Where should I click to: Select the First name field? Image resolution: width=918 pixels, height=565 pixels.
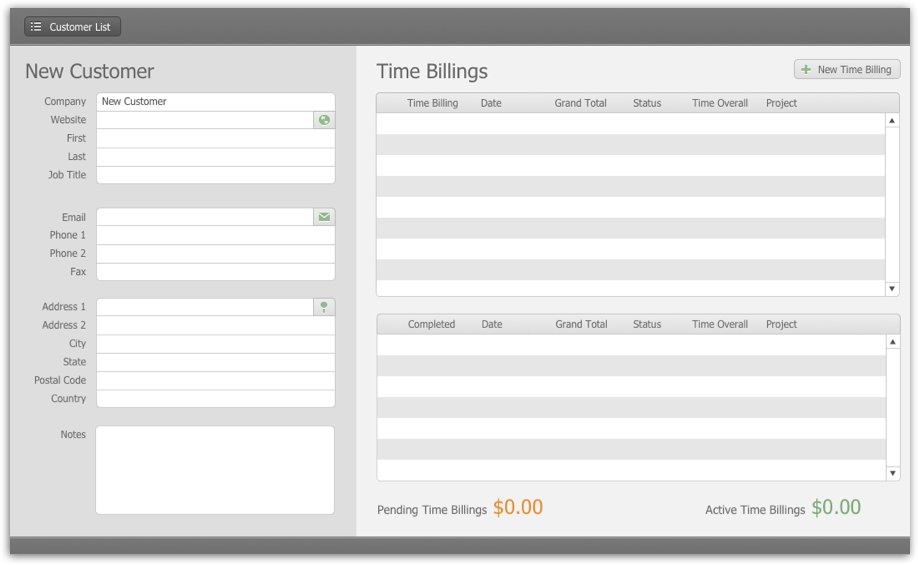coord(215,138)
